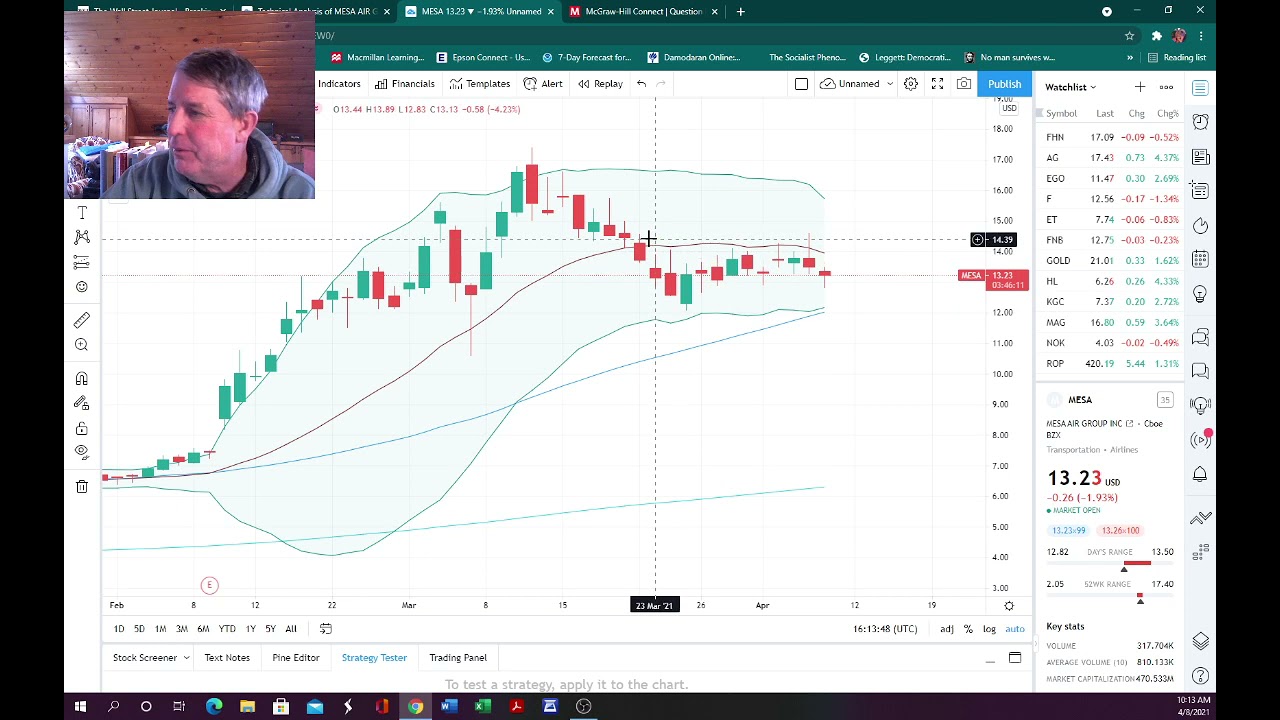Set chart range to 1M

point(160,629)
